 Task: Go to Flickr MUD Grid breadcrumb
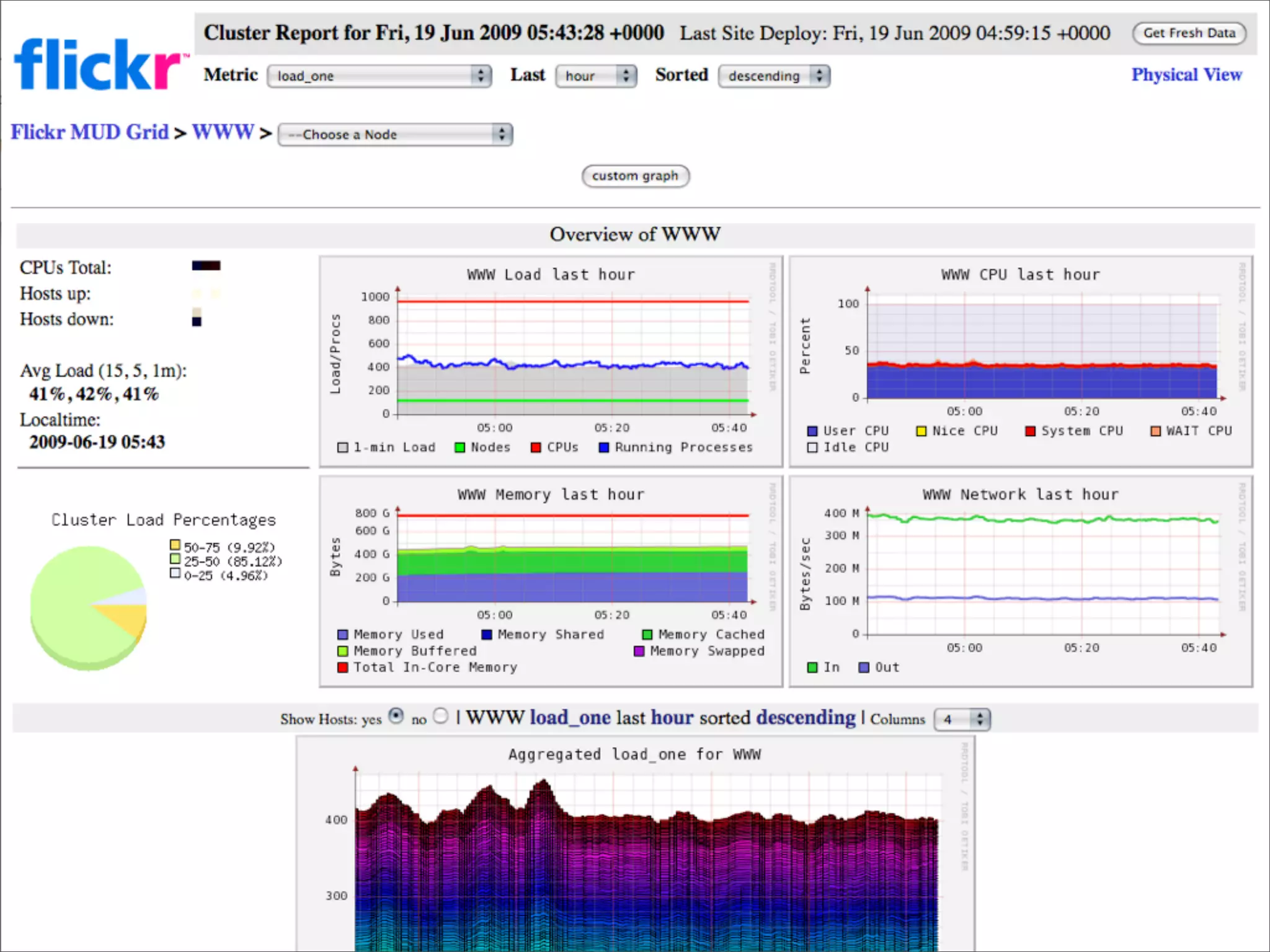(89, 132)
